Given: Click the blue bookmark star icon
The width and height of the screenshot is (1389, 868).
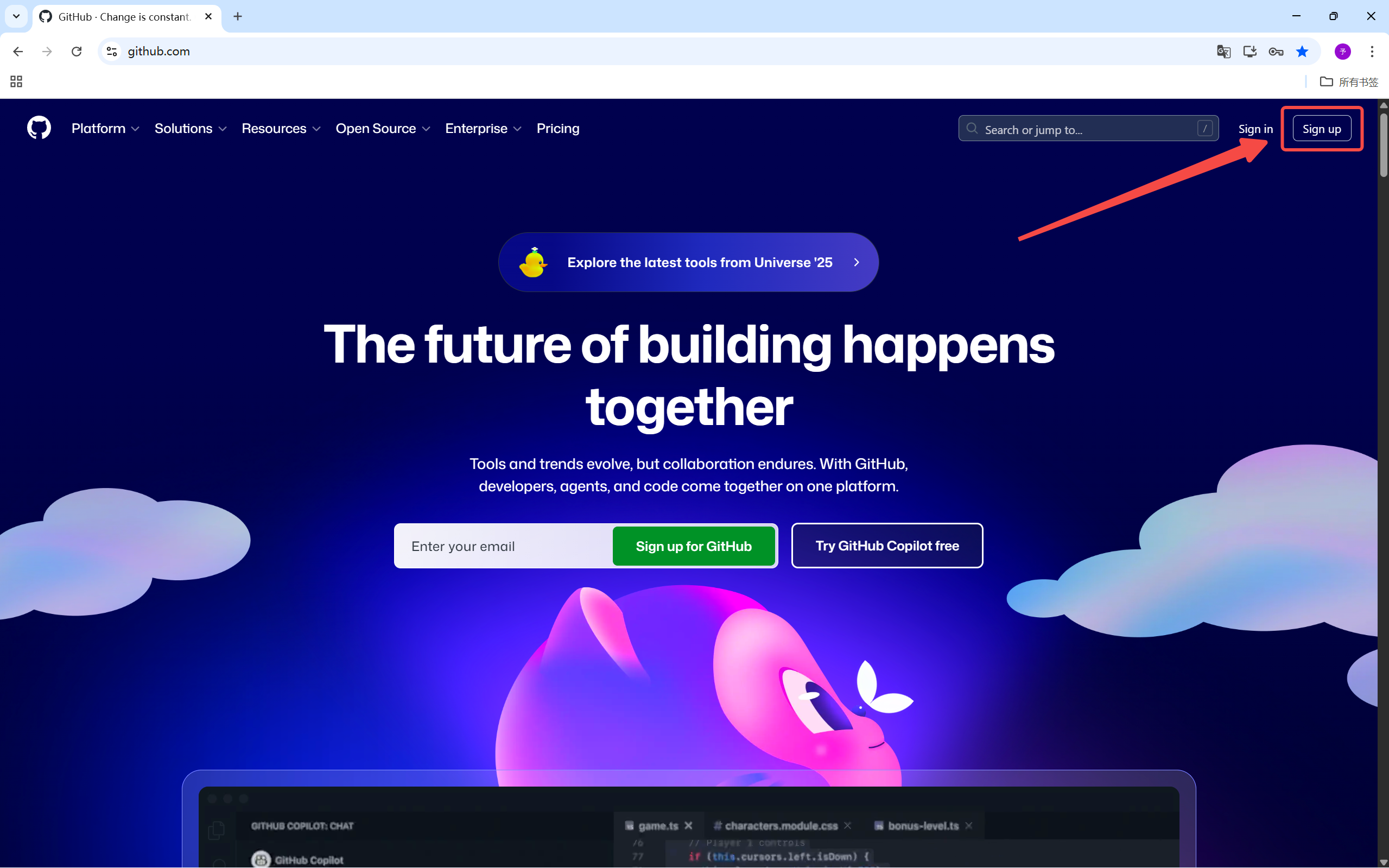Looking at the screenshot, I should click(1302, 52).
